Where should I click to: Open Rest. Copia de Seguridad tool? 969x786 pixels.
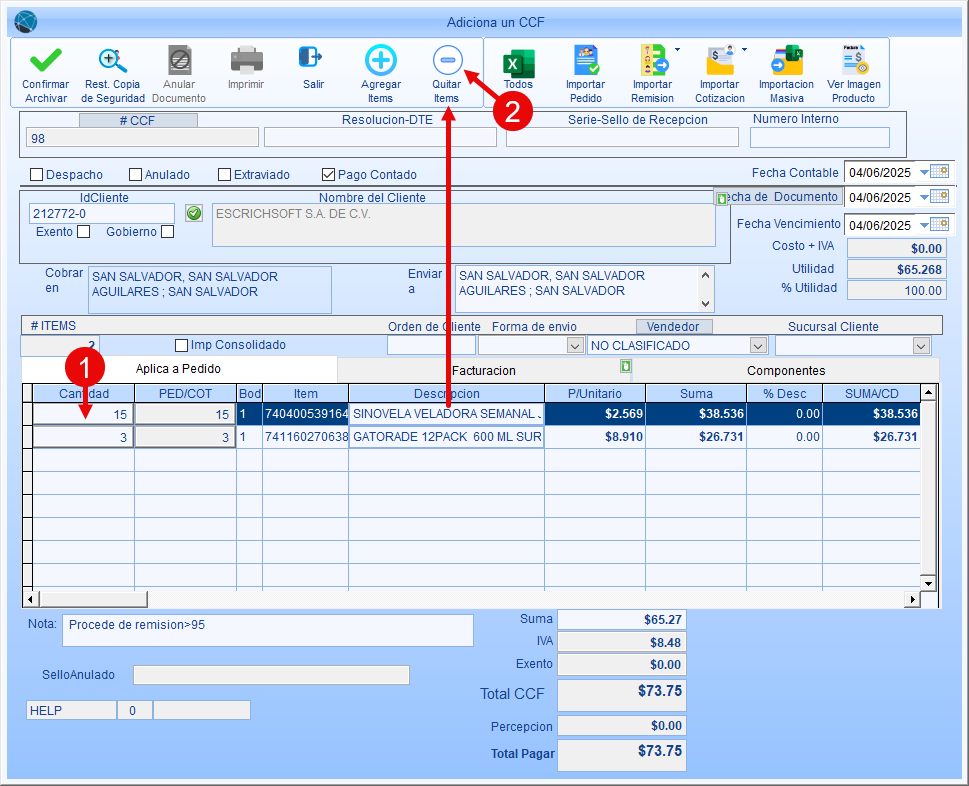coord(113,60)
